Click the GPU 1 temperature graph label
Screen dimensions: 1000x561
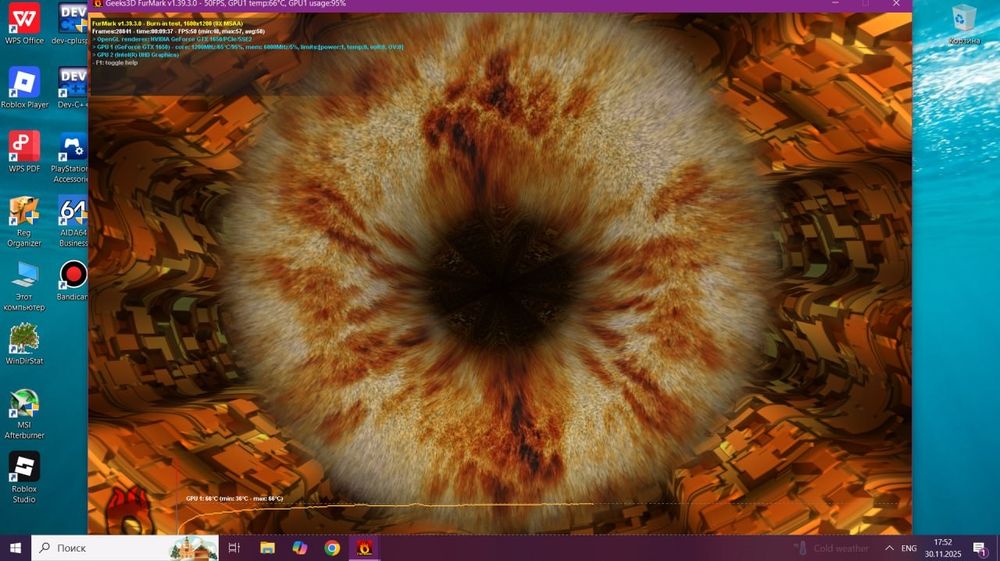[x=234, y=499]
